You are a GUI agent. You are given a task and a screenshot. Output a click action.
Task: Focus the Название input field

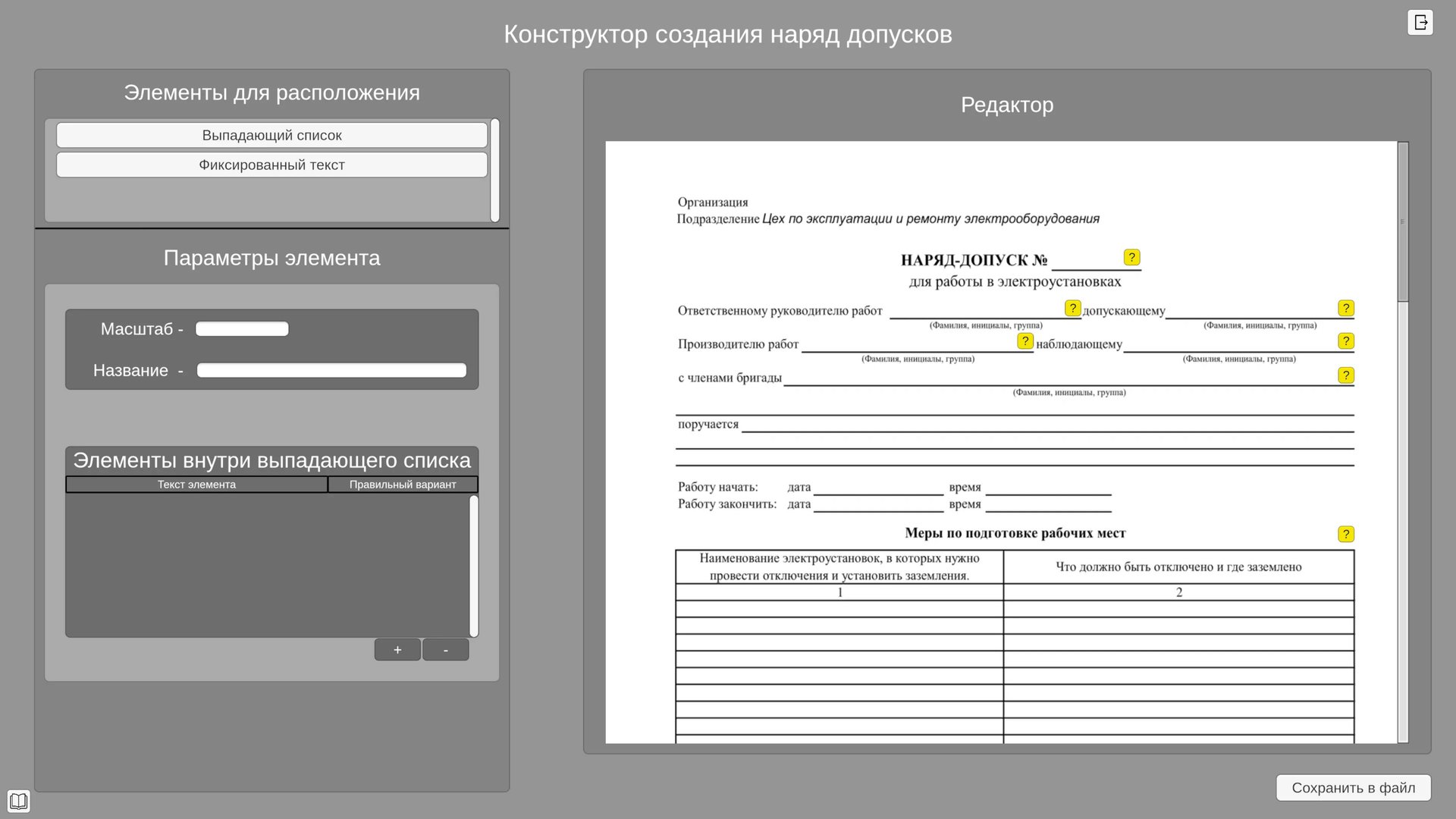pos(331,370)
